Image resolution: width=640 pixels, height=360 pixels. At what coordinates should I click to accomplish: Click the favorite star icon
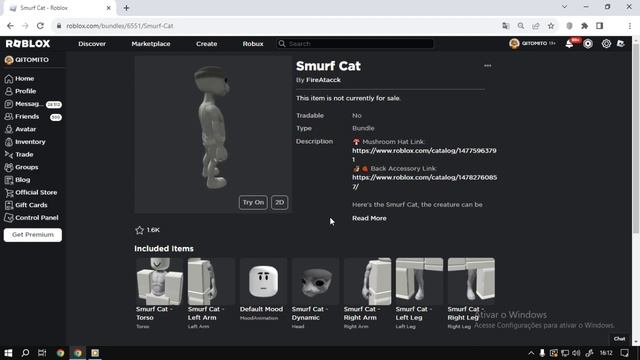click(x=140, y=230)
